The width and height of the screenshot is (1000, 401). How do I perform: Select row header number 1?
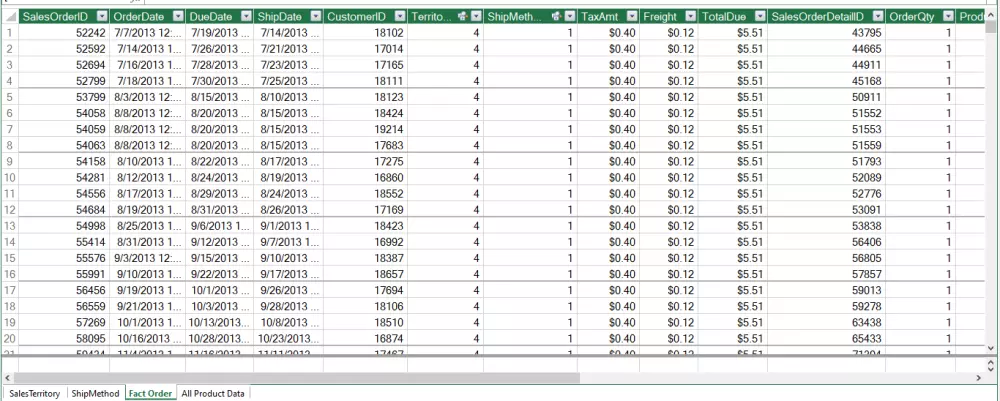[x=10, y=33]
